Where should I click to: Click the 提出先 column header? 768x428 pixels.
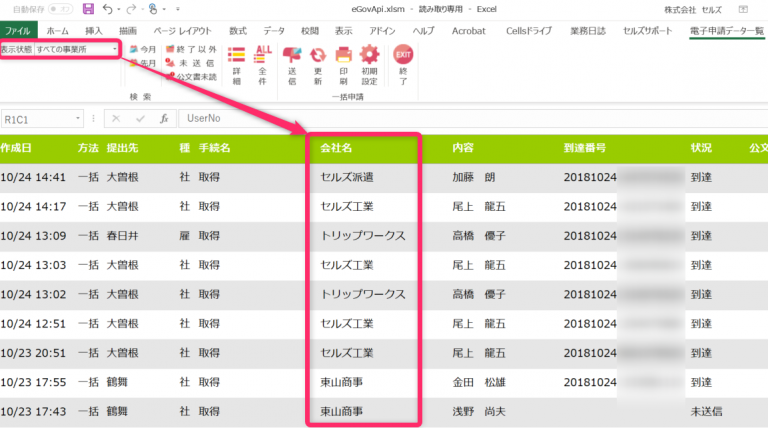[x=122, y=148]
